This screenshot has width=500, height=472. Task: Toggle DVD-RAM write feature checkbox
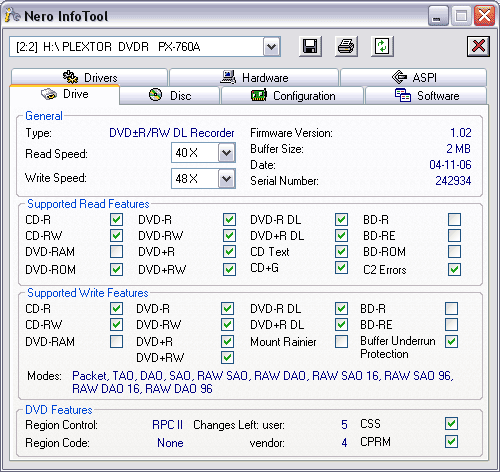[116, 341]
